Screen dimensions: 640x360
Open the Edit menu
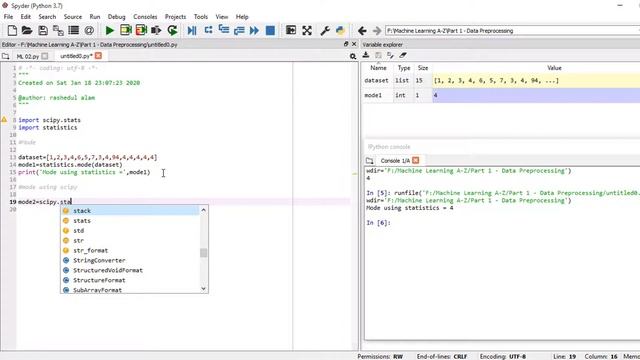[26, 17]
